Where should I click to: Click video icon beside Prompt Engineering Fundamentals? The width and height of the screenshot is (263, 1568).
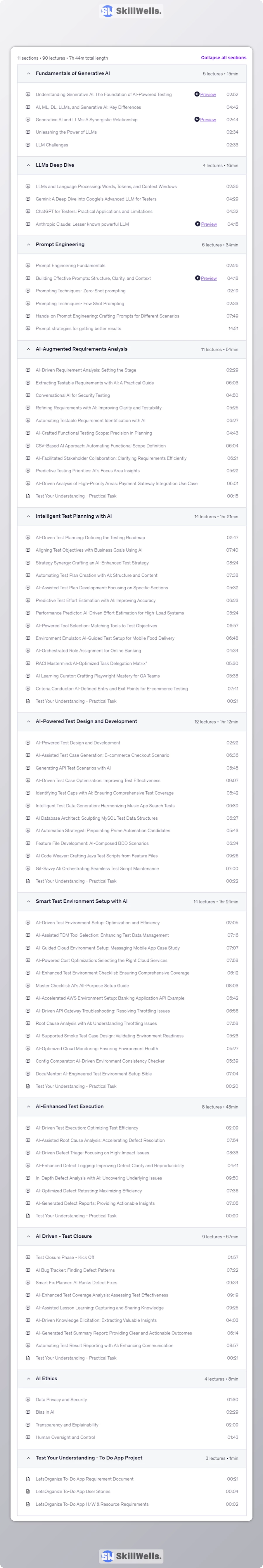[28, 265]
